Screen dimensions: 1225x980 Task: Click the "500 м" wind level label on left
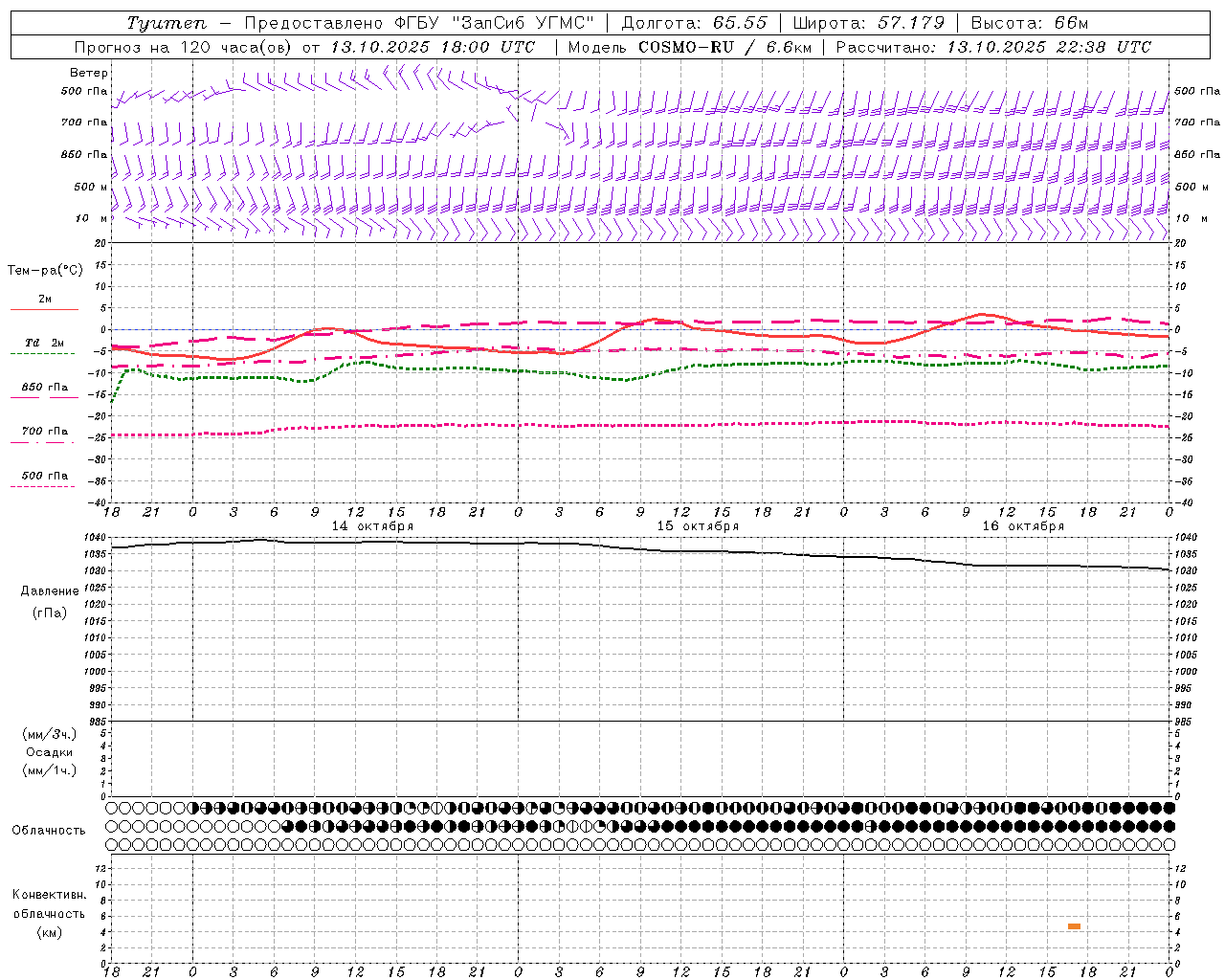[91, 187]
